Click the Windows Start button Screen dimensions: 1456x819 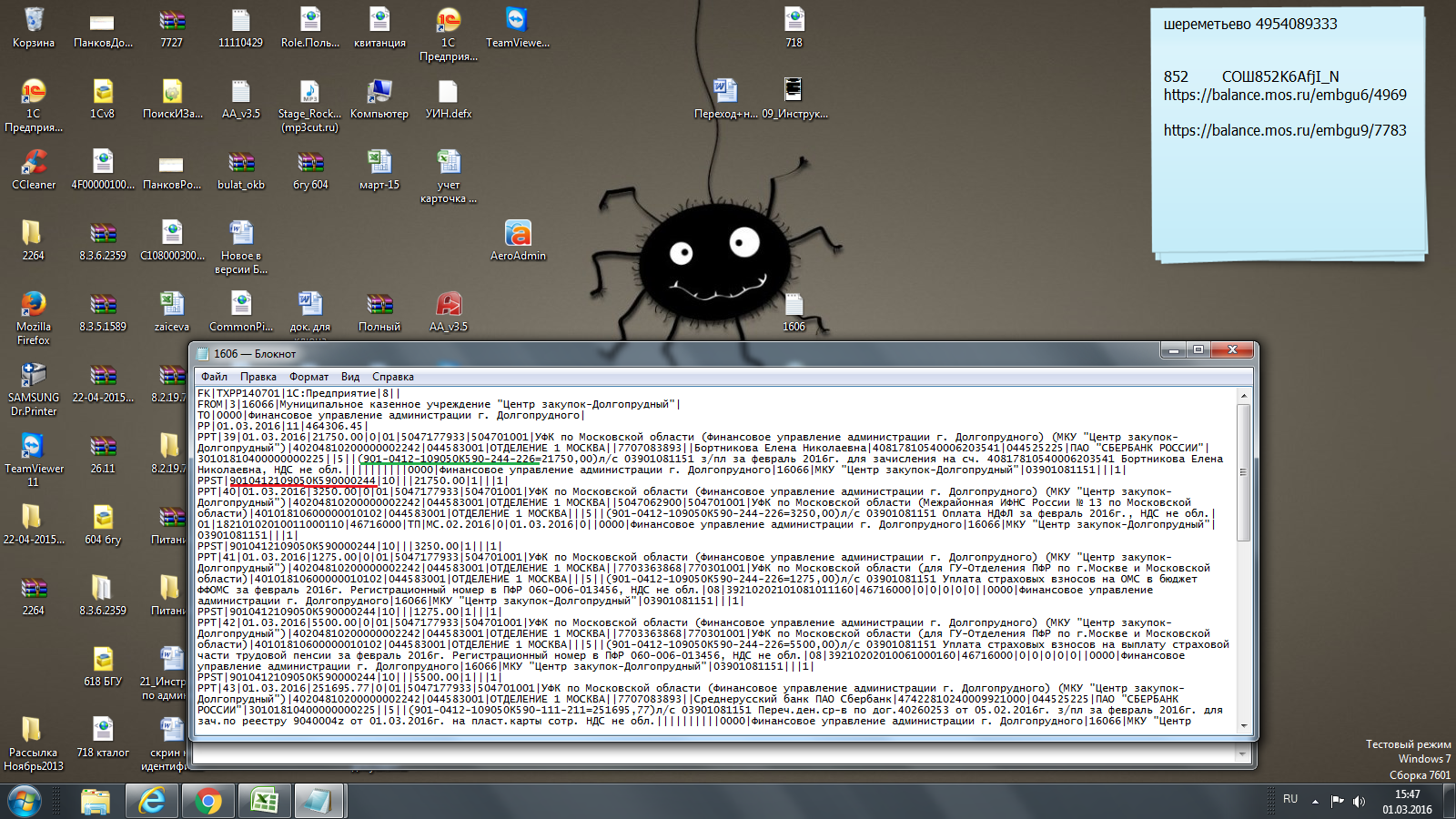pyautogui.click(x=25, y=801)
